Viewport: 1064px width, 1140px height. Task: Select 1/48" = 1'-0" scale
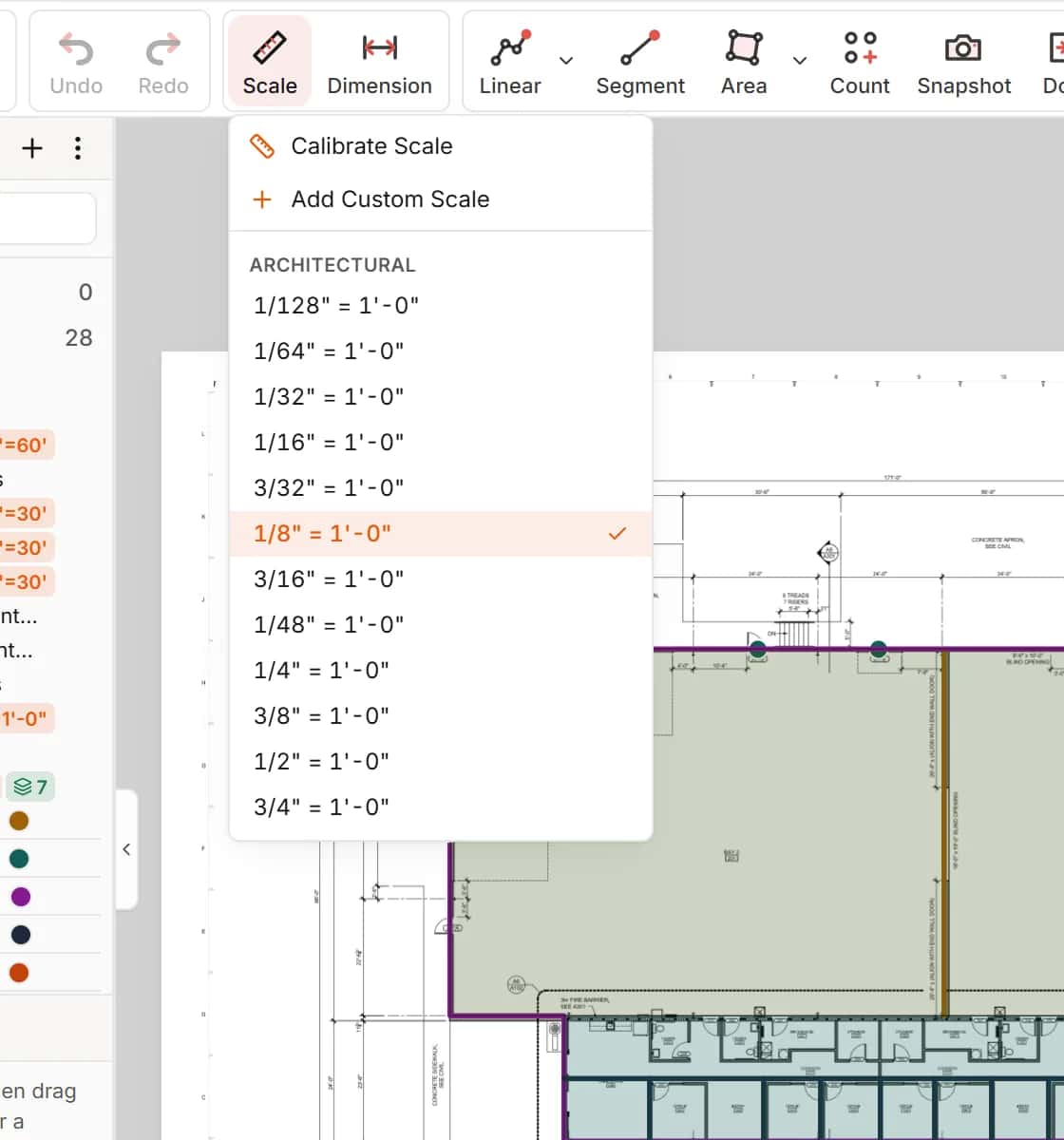point(441,625)
